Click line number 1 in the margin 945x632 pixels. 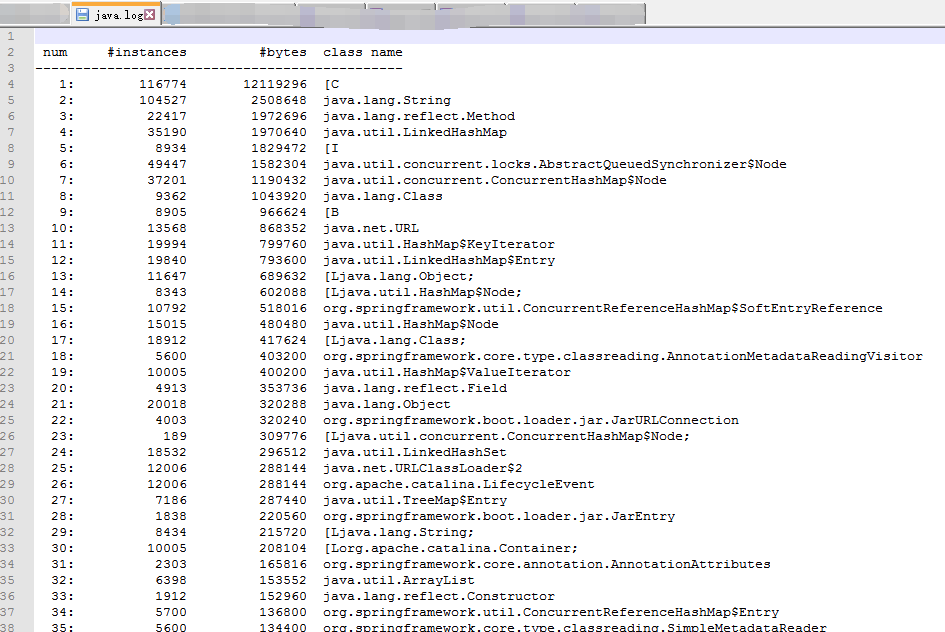11,36
